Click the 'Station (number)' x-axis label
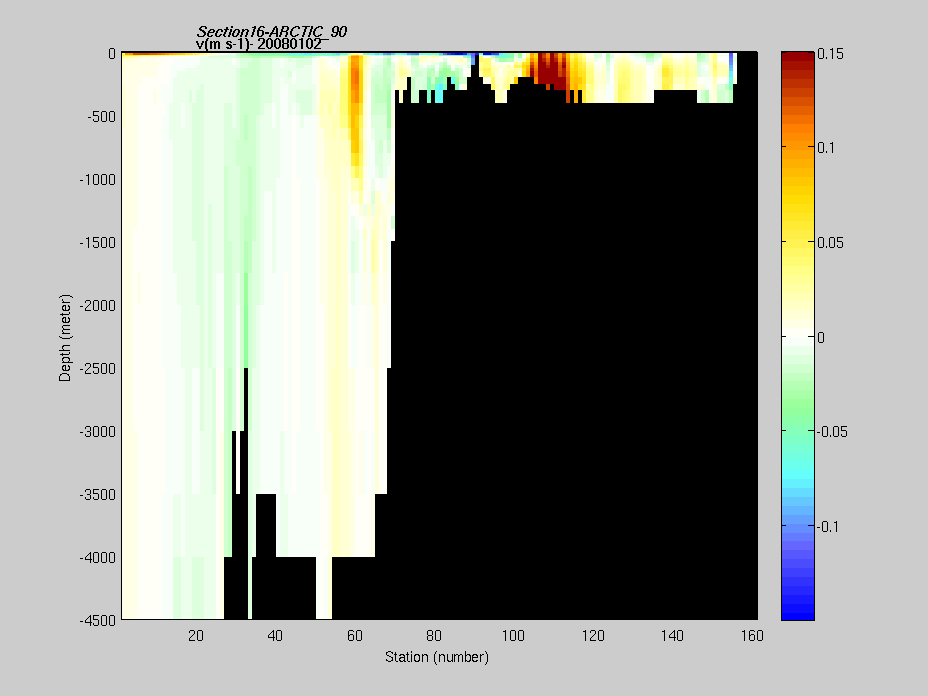928x696 pixels. (x=437, y=657)
